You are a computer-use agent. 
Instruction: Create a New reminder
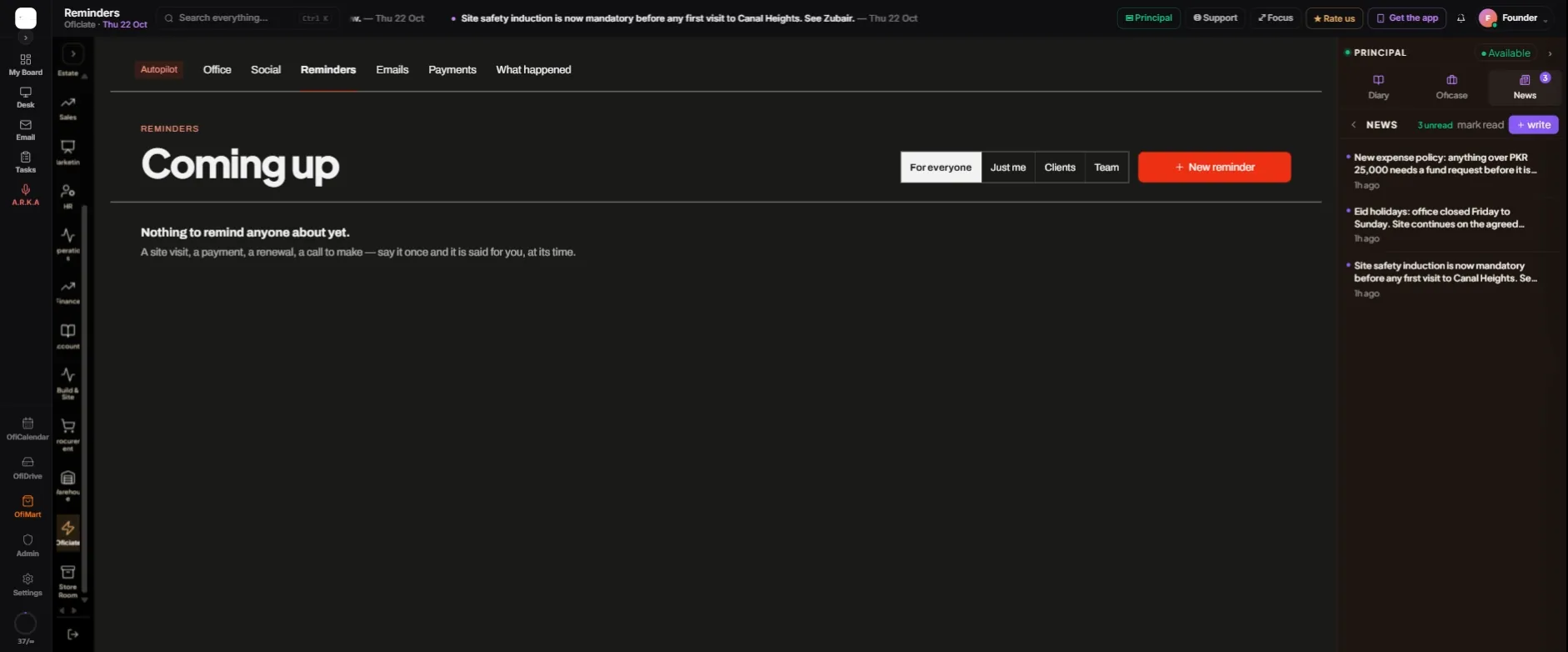1215,168
